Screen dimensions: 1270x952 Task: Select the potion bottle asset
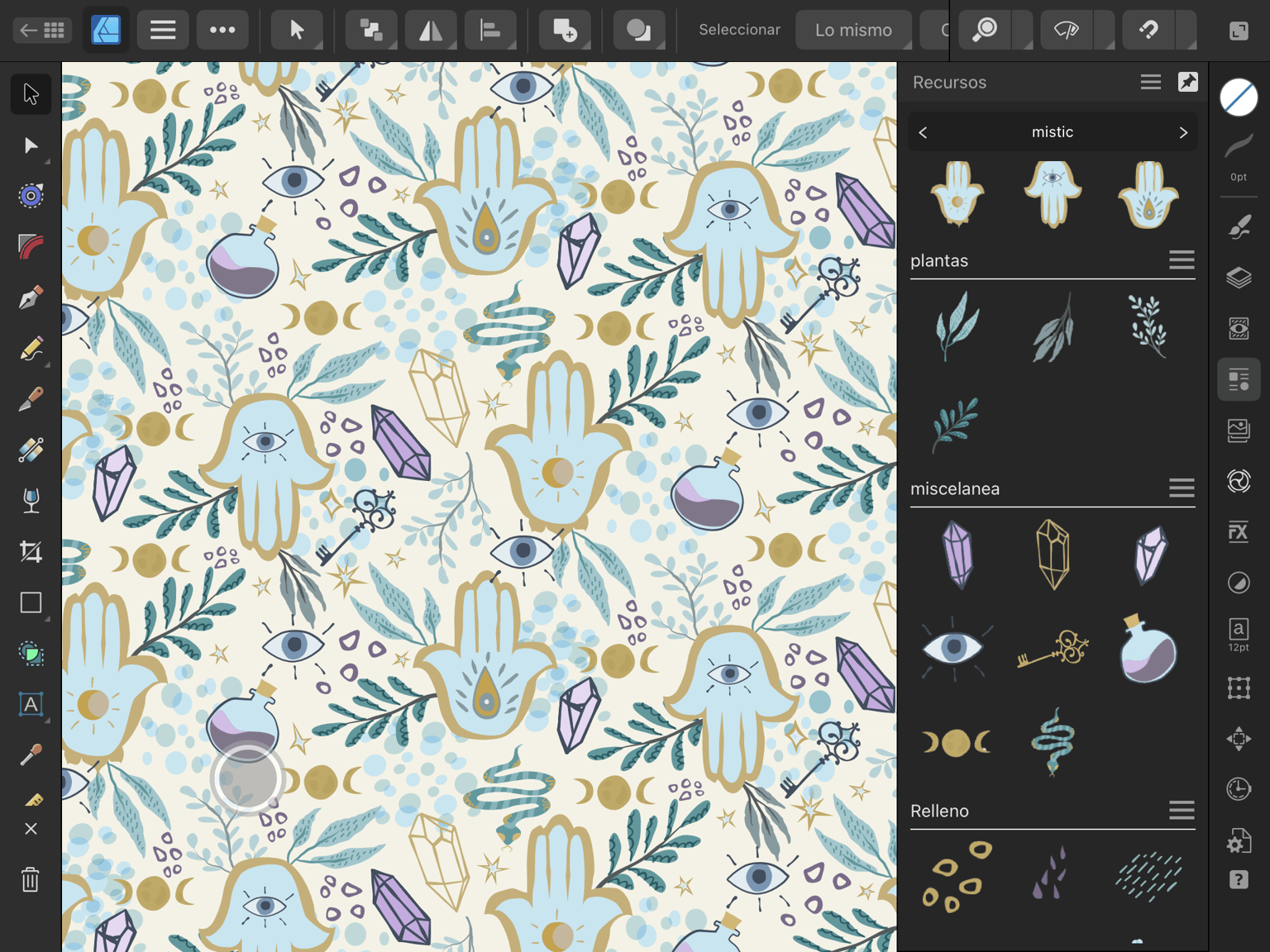[1148, 649]
